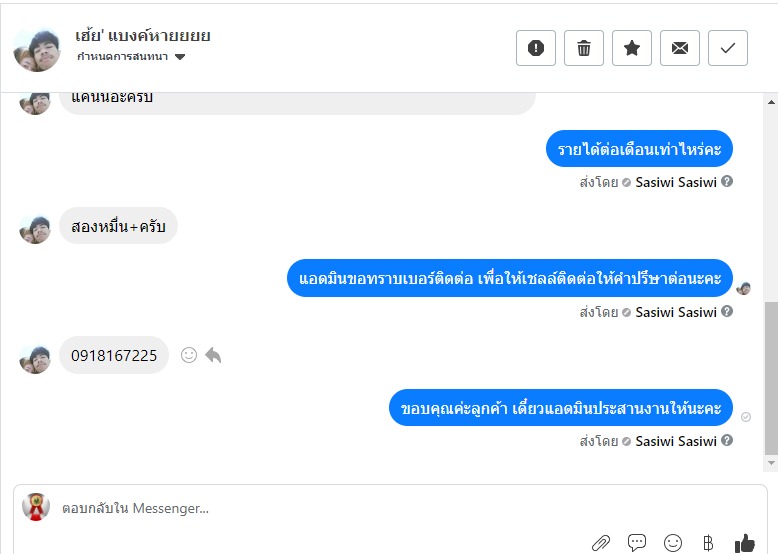
Task: Open emoji picker in reply box
Action: 673,543
